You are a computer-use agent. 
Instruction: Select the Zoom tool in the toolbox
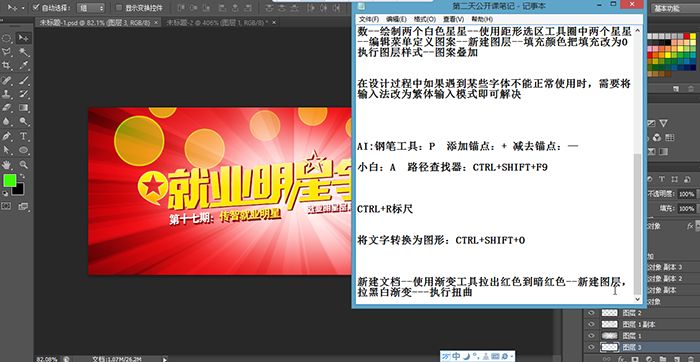[x=24, y=164]
